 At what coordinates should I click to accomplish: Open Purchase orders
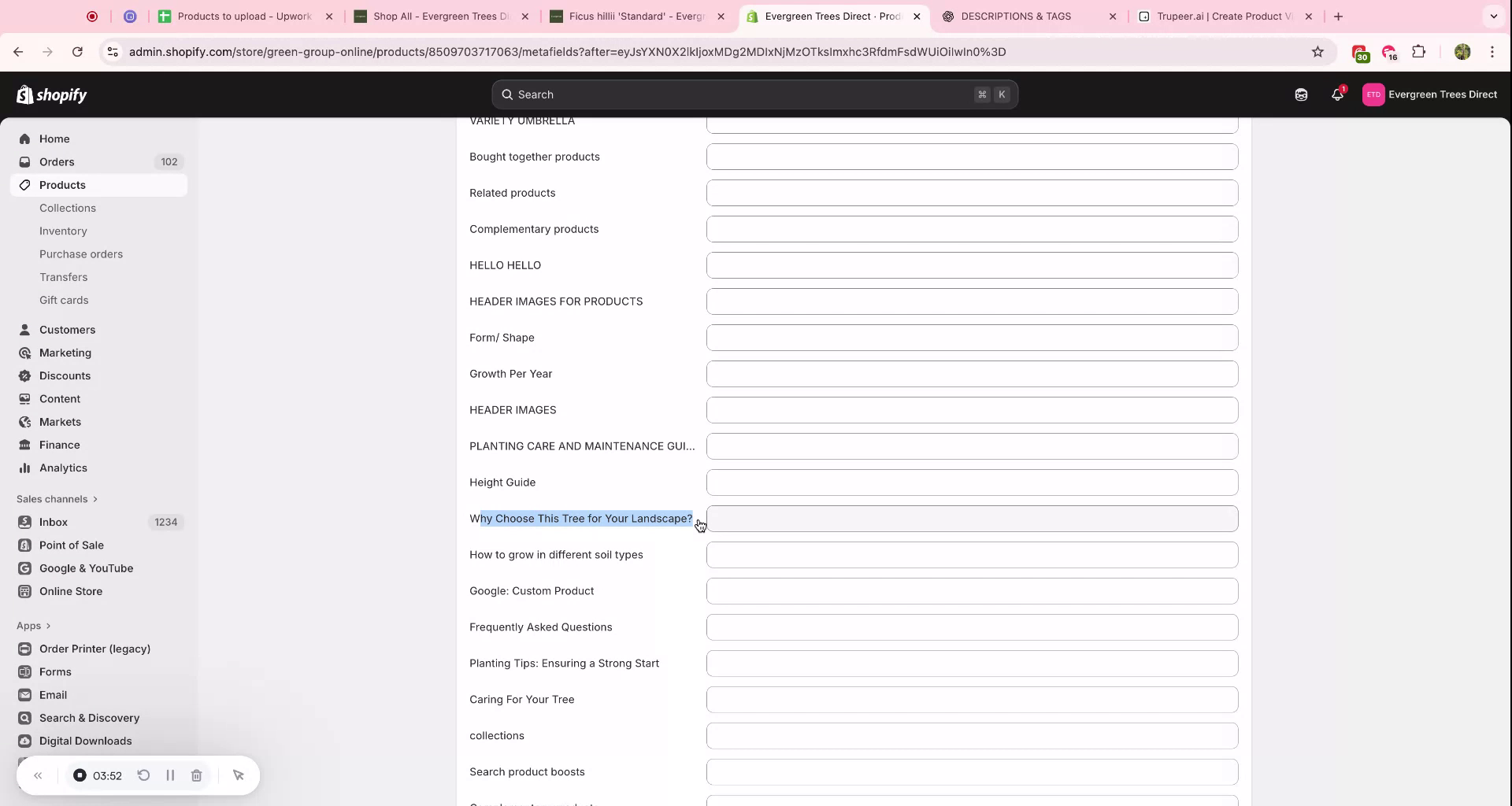coord(81,253)
